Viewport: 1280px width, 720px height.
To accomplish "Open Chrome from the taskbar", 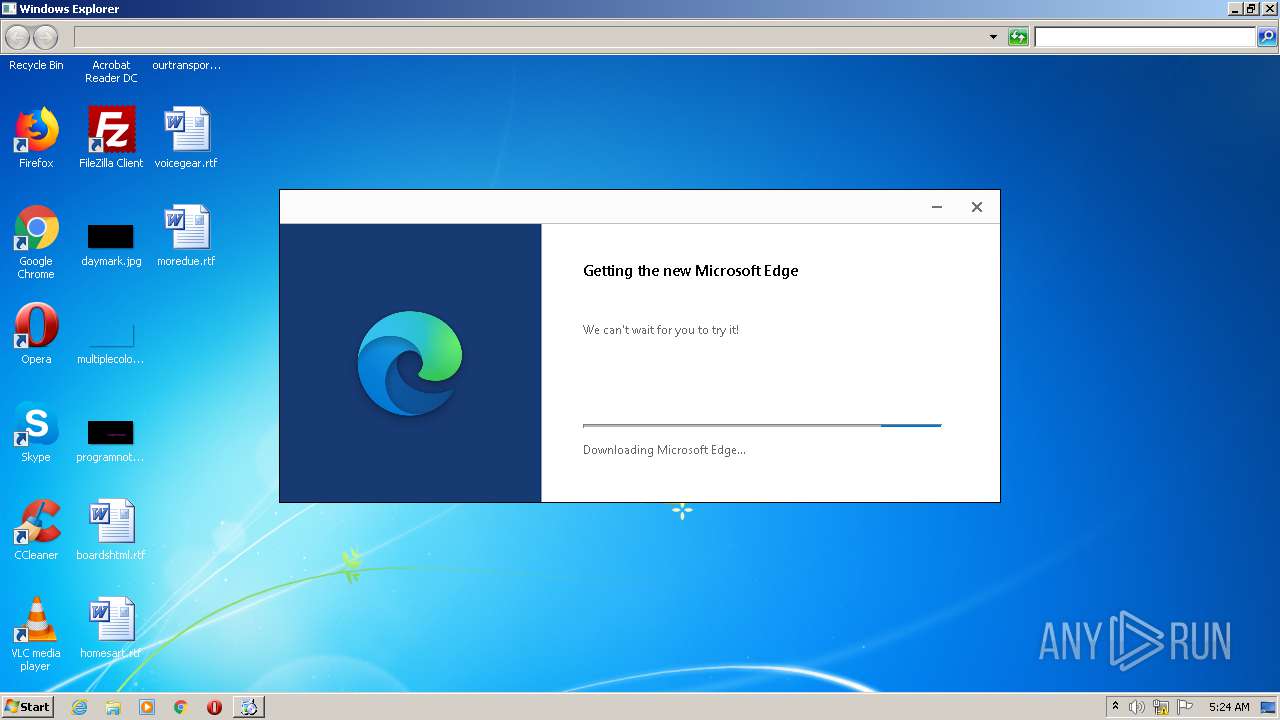I will coord(180,707).
